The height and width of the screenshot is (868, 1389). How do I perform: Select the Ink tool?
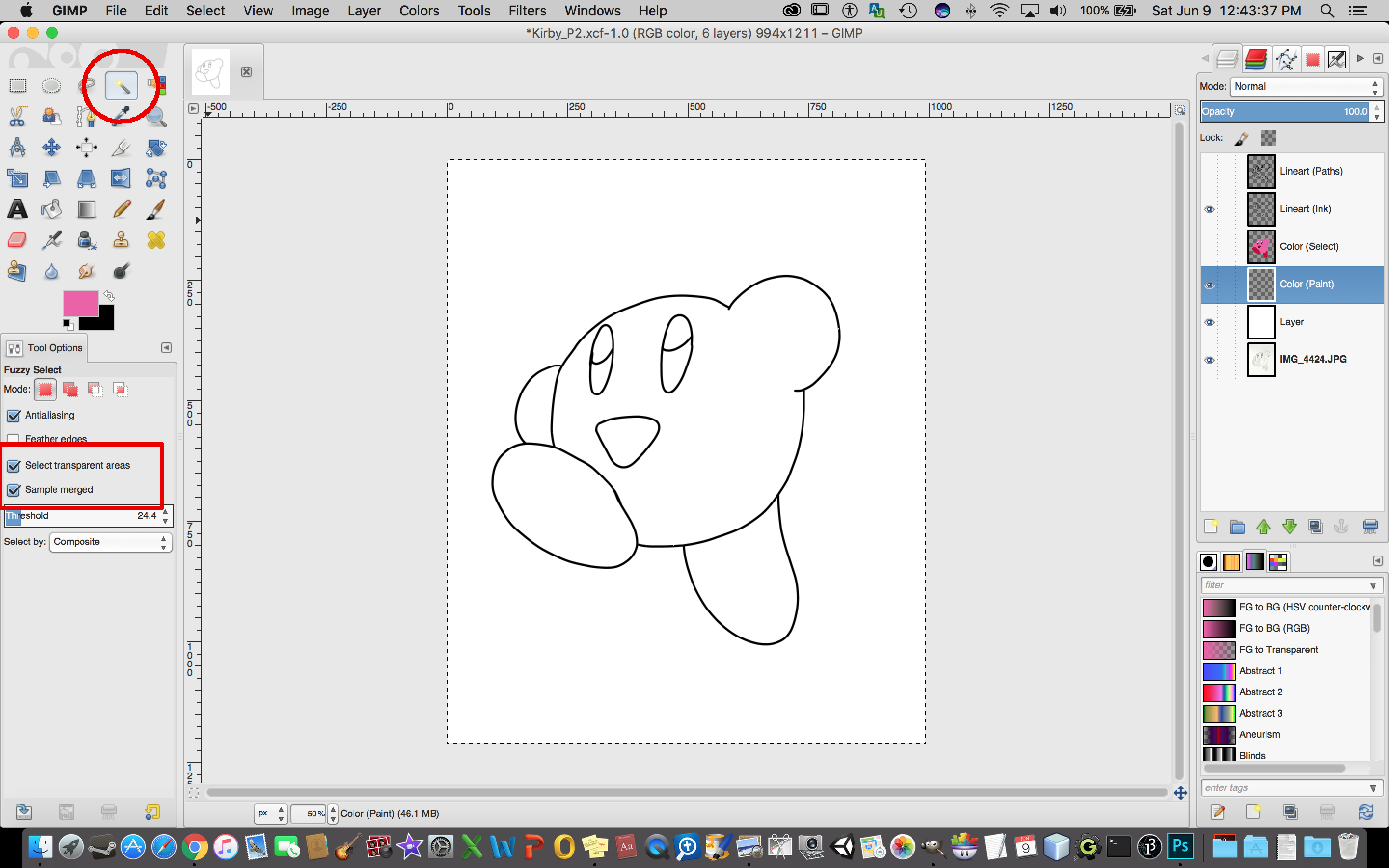coord(87,240)
